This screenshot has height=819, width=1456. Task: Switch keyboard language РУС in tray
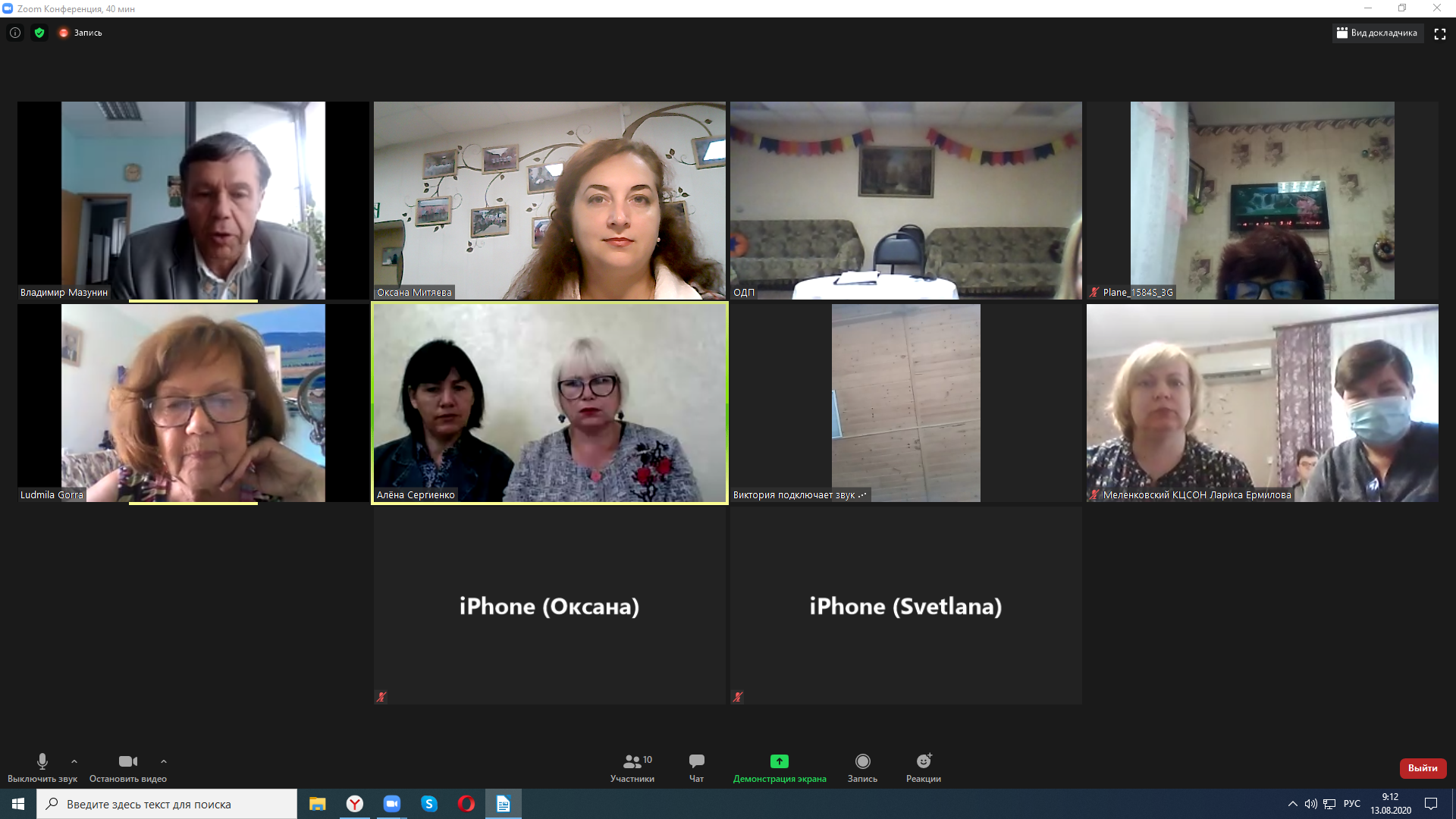point(1351,804)
